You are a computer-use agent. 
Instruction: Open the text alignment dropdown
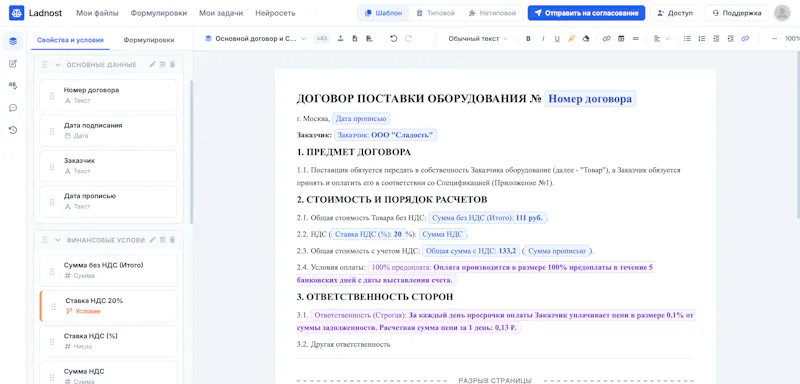pyautogui.click(x=661, y=38)
